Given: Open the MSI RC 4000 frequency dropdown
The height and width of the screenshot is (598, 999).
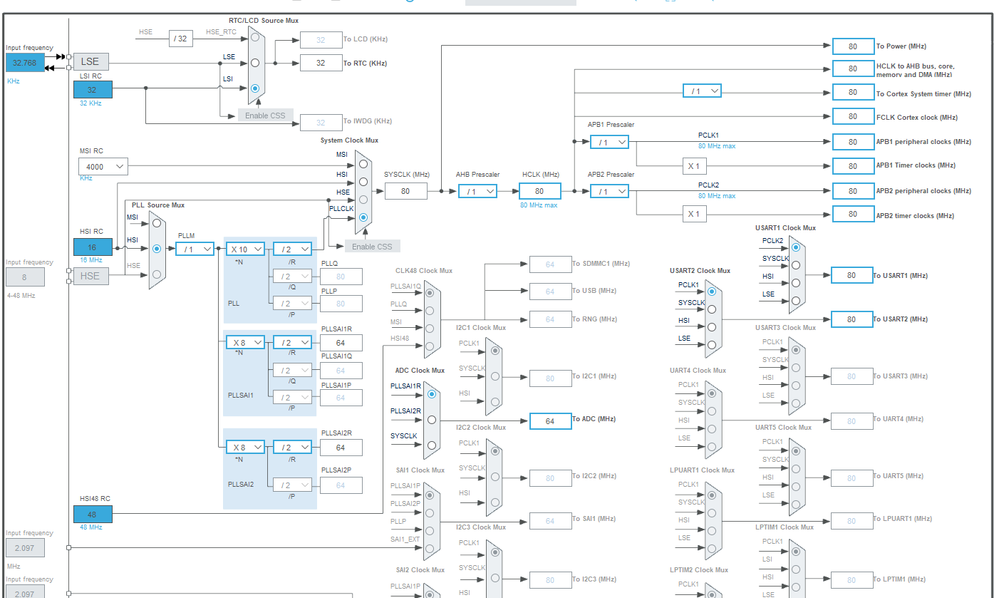Looking at the screenshot, I should (x=103, y=167).
